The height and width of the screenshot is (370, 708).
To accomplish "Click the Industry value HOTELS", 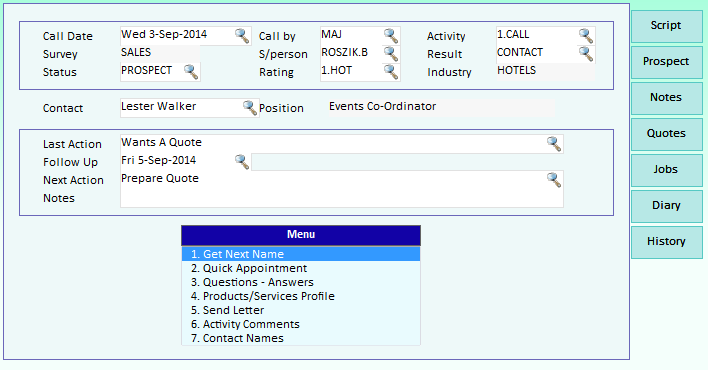I will coord(545,72).
